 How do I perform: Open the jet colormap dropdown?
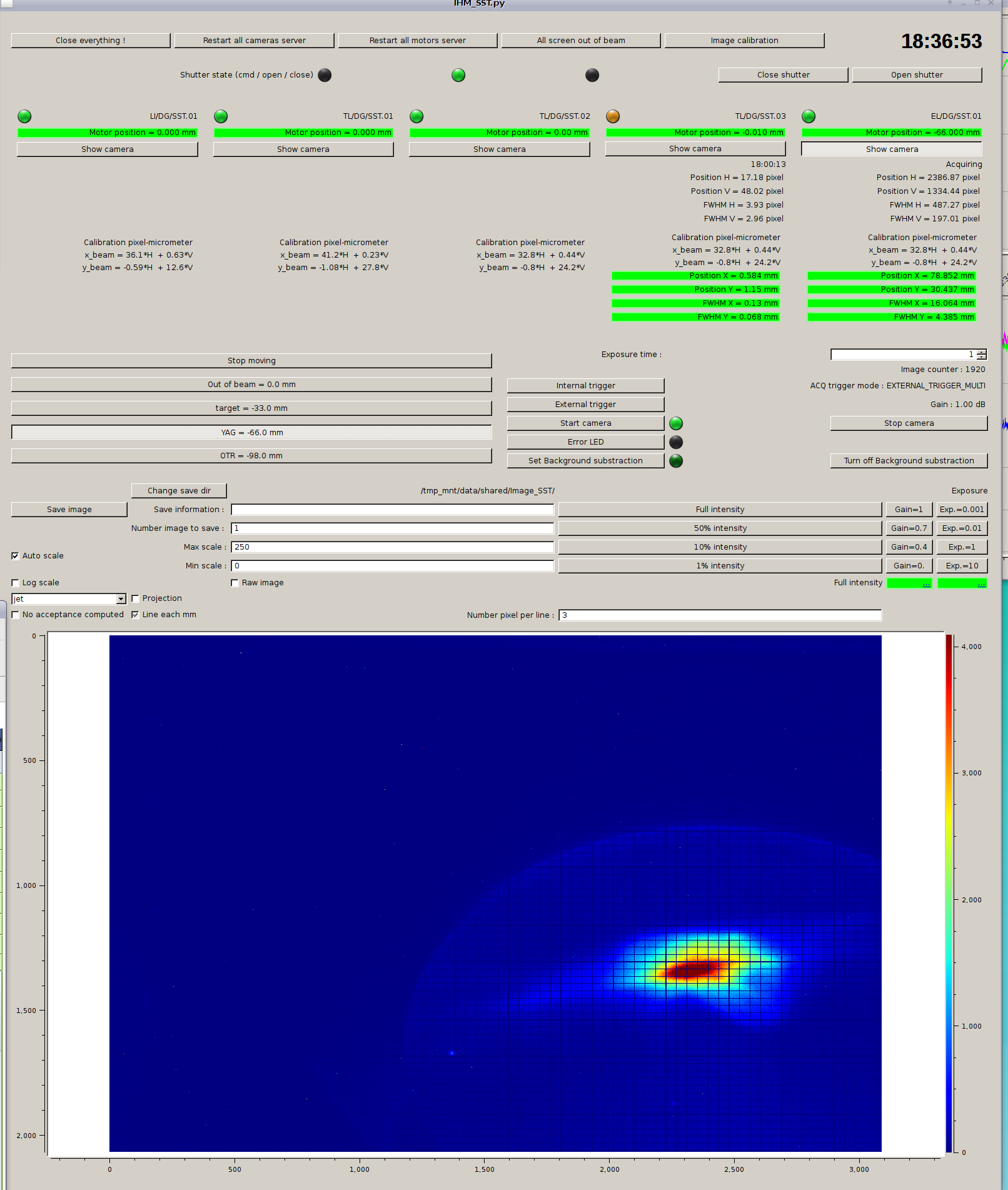121,599
